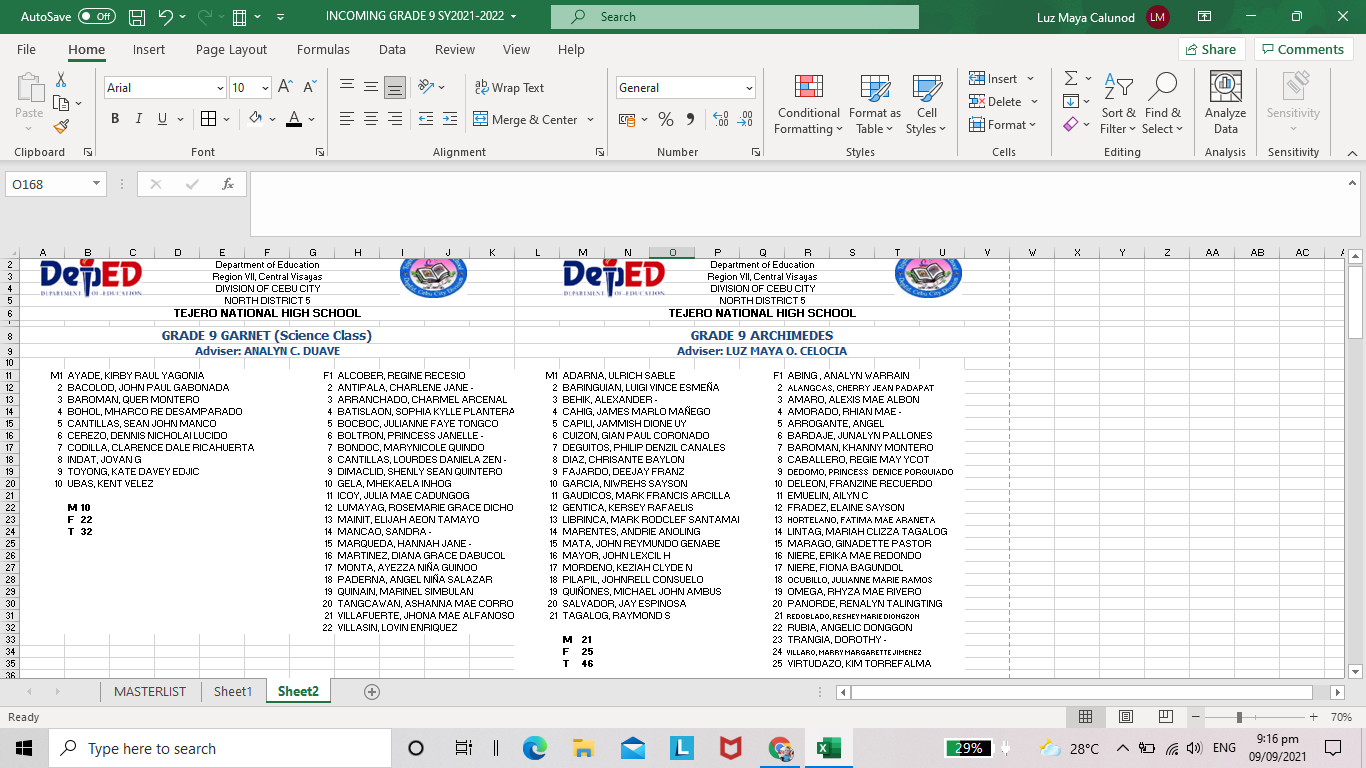
Task: Apply Italic formatting
Action: coord(138,119)
